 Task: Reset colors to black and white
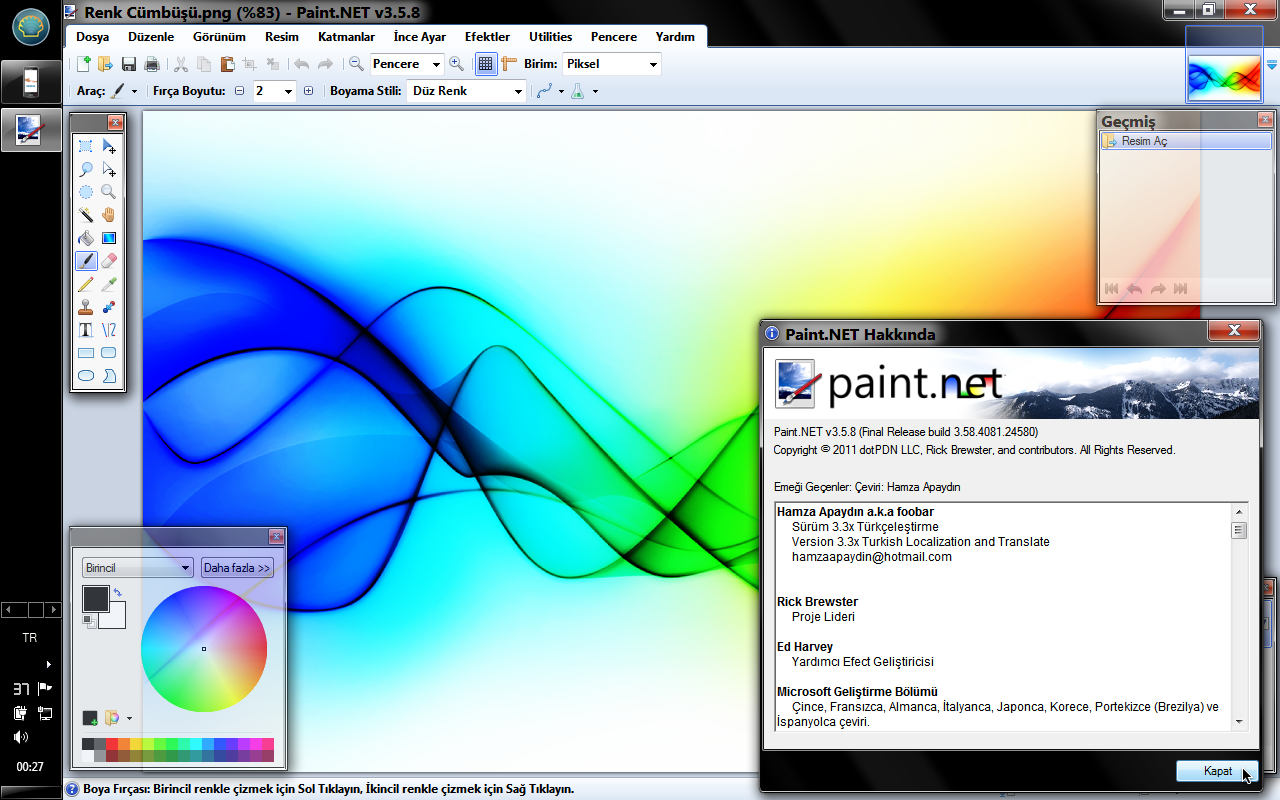click(88, 622)
